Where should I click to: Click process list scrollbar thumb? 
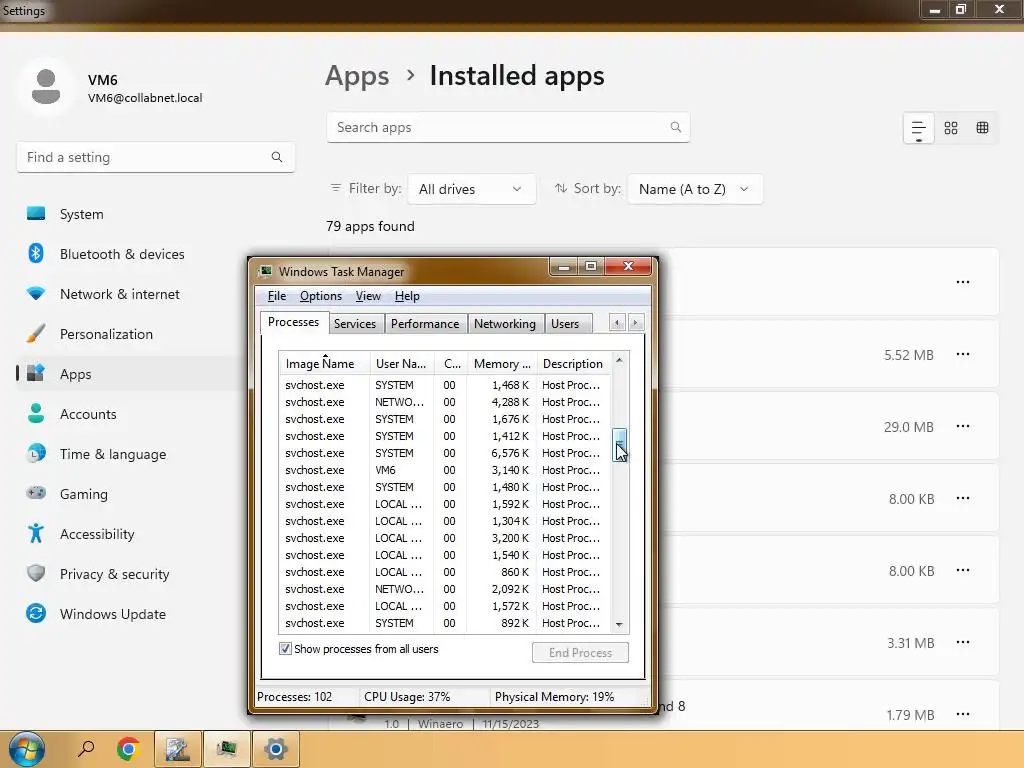pos(619,445)
